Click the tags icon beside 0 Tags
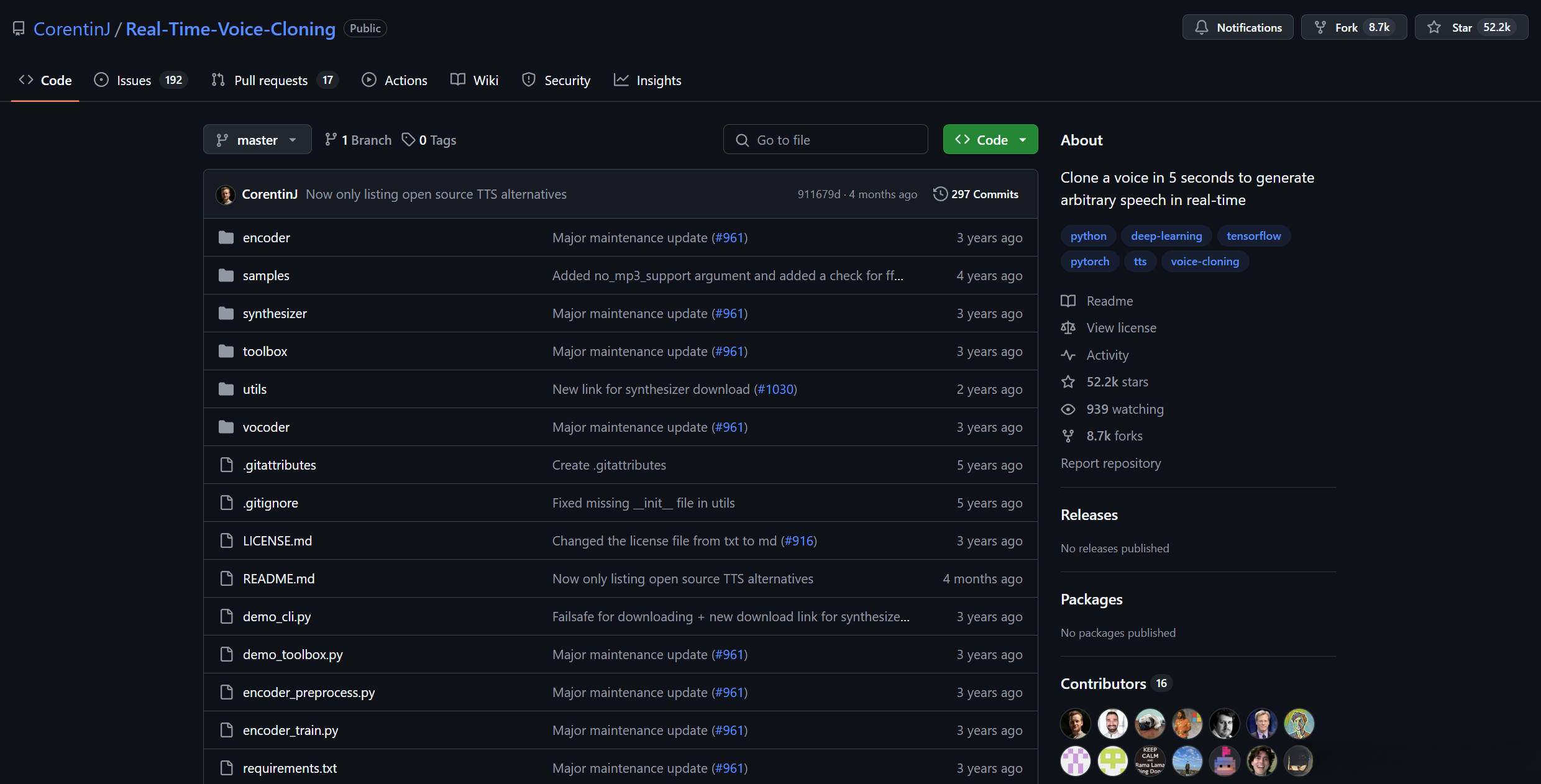 [x=408, y=140]
